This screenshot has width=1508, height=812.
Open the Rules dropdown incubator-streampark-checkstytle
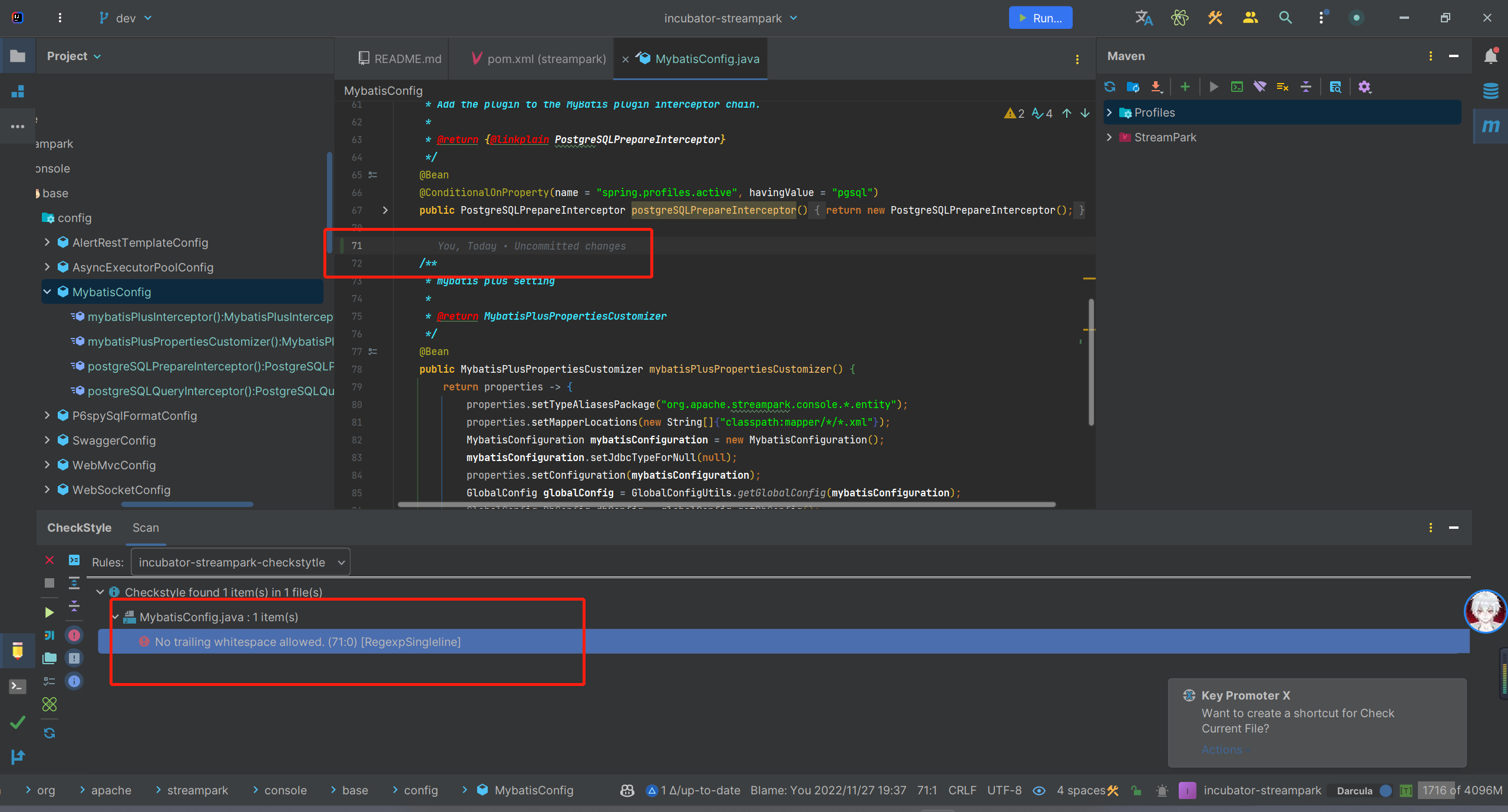pyautogui.click(x=240, y=562)
